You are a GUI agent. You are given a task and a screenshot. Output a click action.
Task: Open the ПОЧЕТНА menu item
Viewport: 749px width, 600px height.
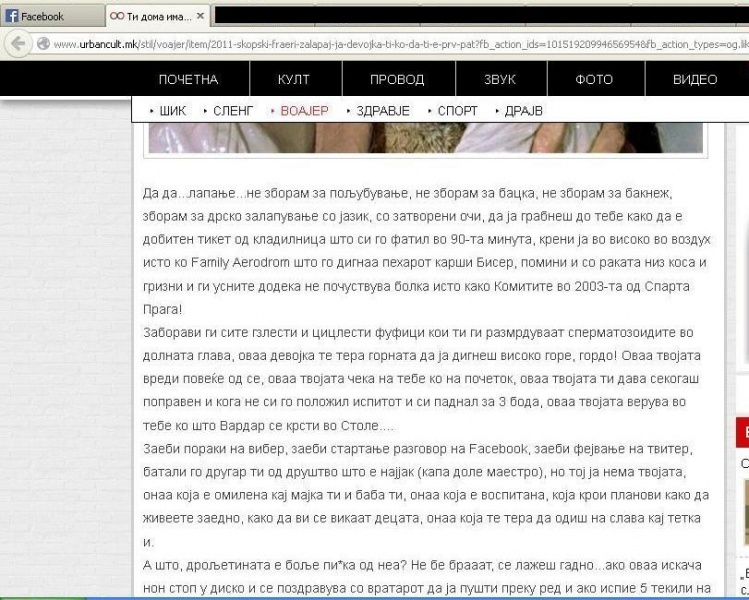point(188,80)
